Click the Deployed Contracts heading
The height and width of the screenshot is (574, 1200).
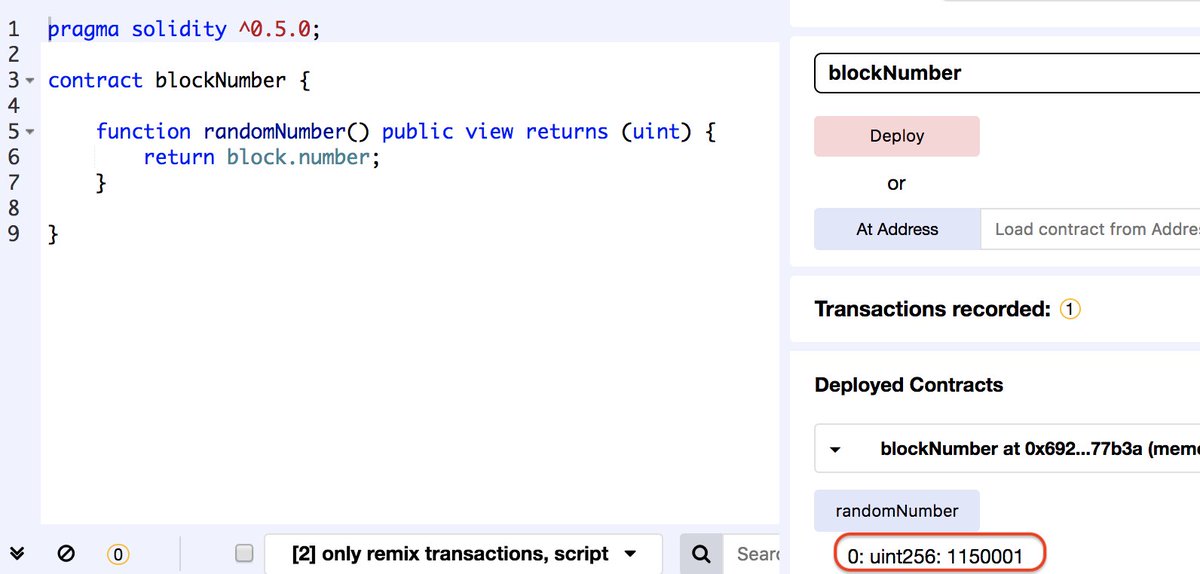pos(909,385)
